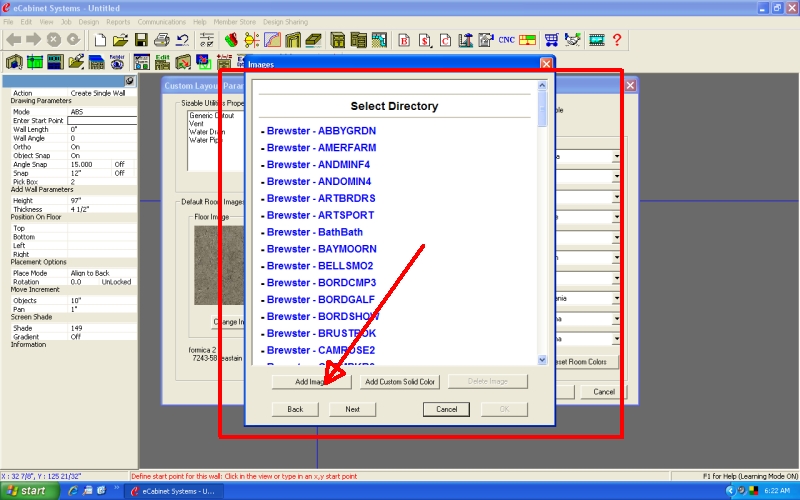
Task: Open the Brewster - ABBYGRDN directory link
Action: [x=321, y=131]
